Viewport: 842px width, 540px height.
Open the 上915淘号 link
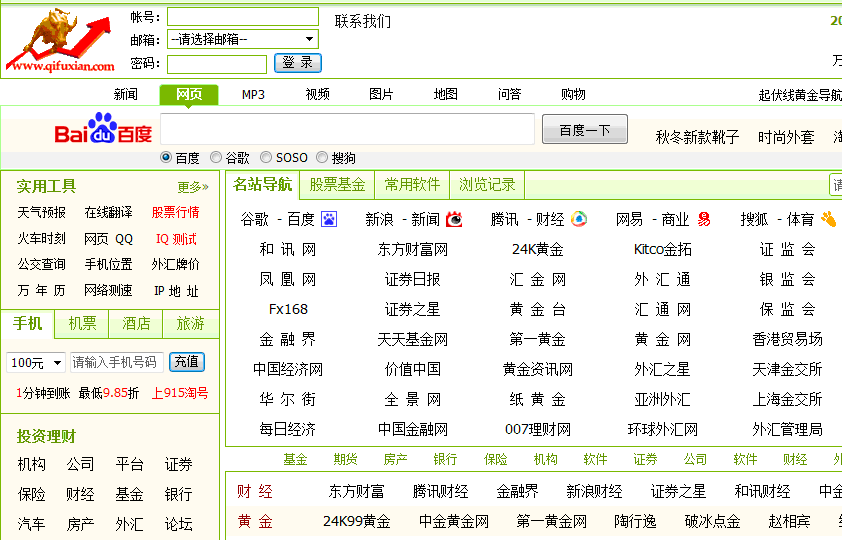point(180,393)
